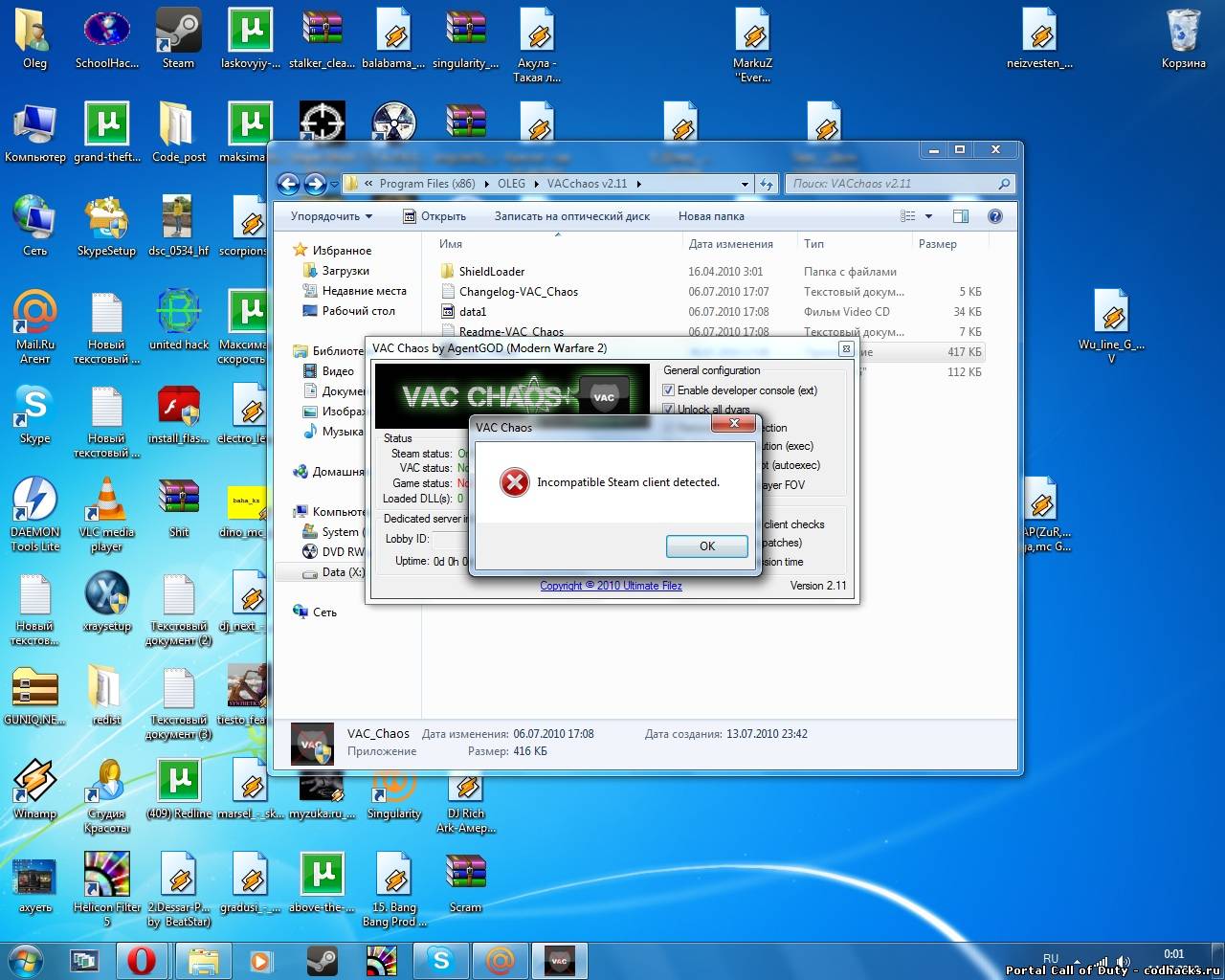This screenshot has height=980, width=1225.
Task: Open Opera from the taskbar
Action: point(142,960)
